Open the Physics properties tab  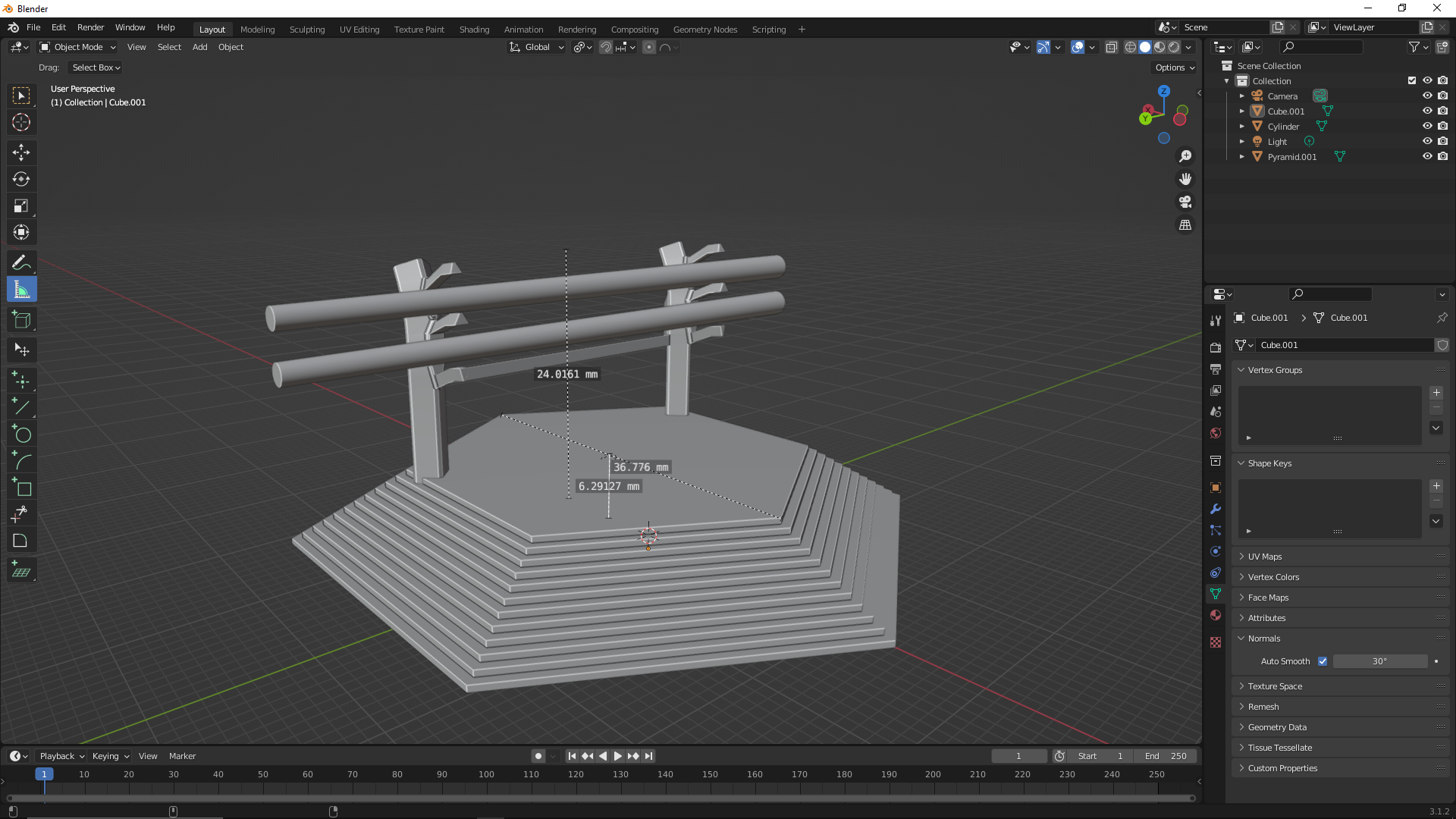pos(1216,551)
